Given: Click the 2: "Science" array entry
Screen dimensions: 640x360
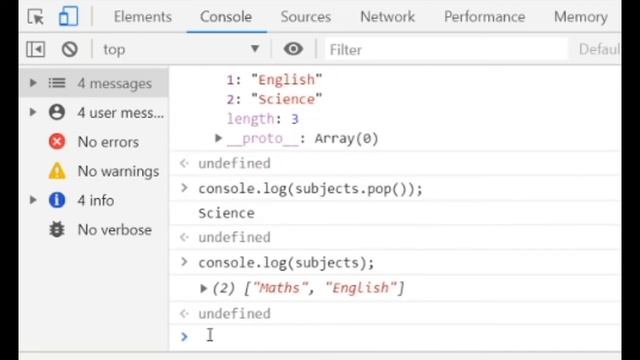Looking at the screenshot, I should coord(274,99).
